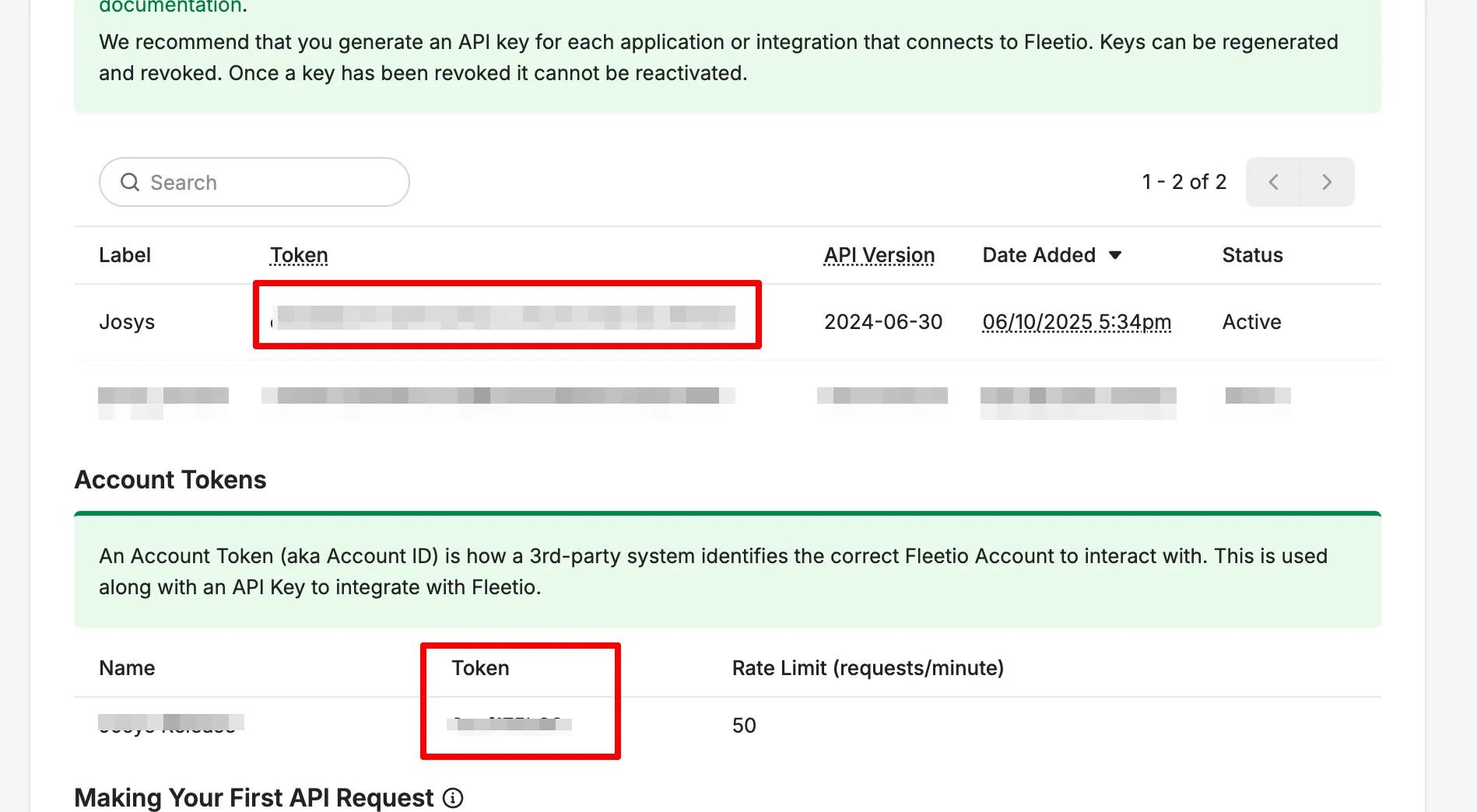1477x812 pixels.
Task: Go to the previous page of API keys
Action: 1273,182
